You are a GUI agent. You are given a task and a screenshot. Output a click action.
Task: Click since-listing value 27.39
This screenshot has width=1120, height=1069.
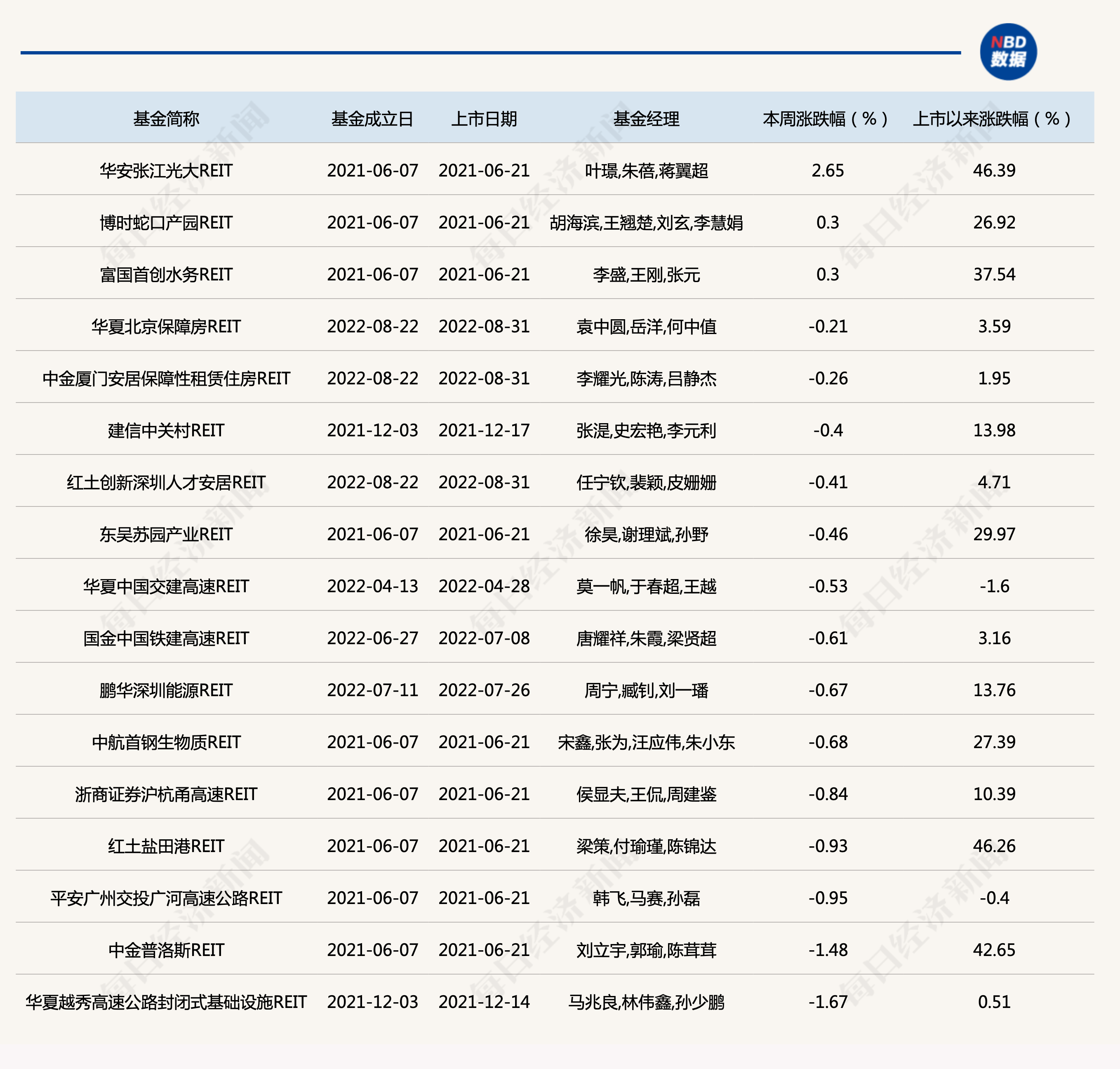tap(994, 742)
